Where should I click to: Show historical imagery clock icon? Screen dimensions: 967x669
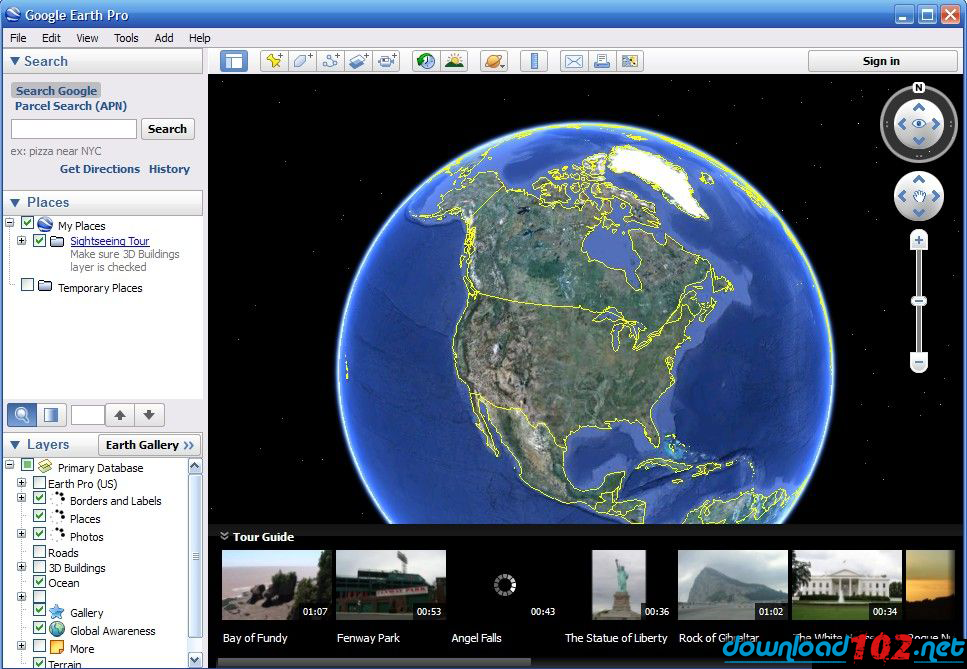[426, 61]
